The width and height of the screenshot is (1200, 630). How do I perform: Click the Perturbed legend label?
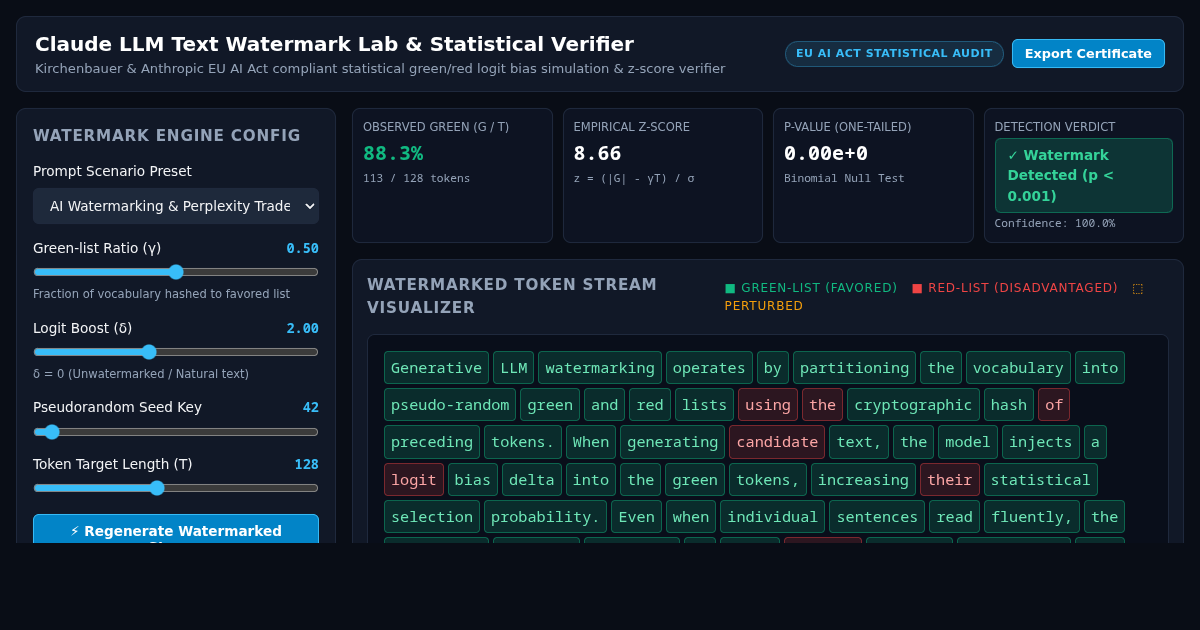click(764, 306)
